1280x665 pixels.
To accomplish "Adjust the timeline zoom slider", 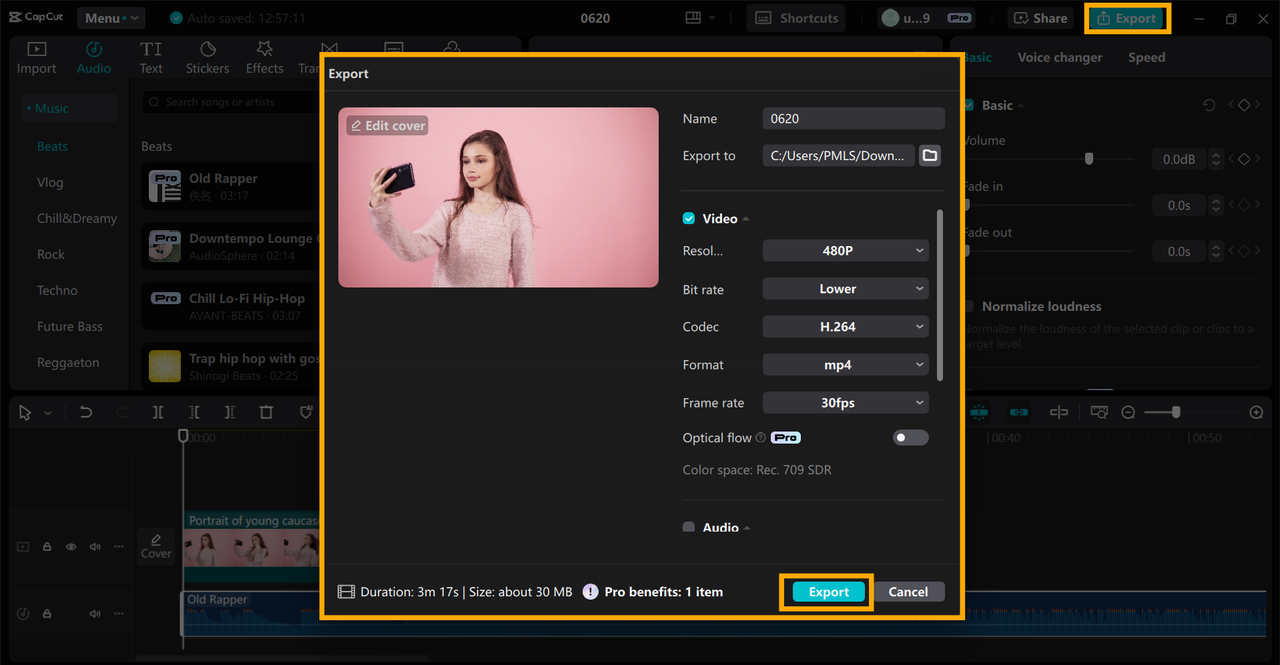I will tap(1175, 411).
